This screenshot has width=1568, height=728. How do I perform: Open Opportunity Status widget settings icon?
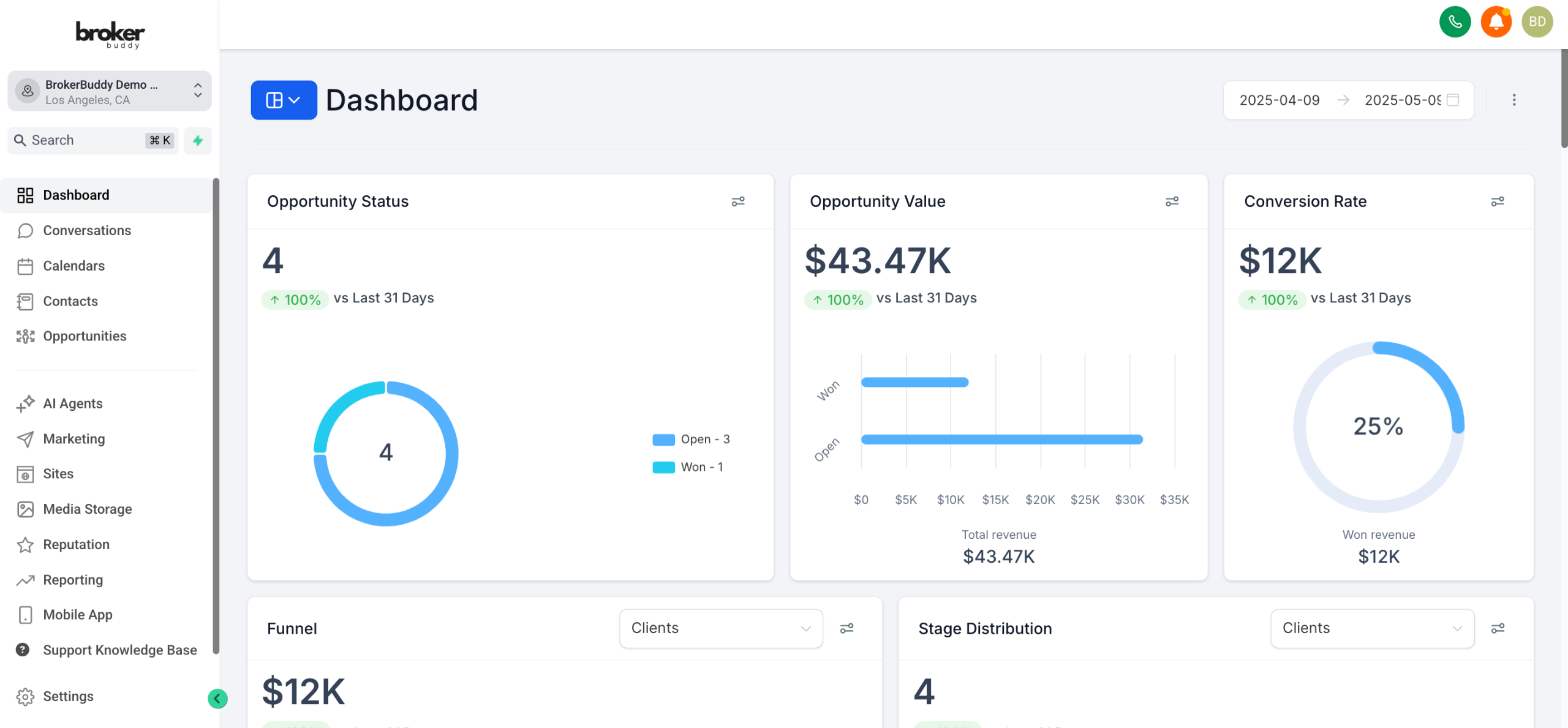click(x=738, y=201)
